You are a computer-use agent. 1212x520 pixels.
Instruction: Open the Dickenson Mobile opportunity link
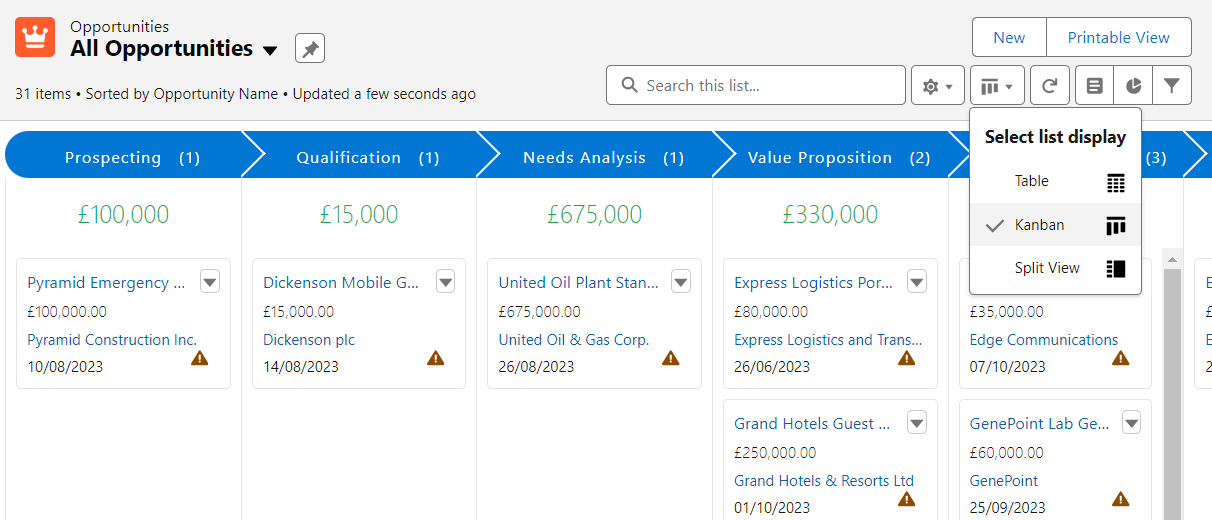[341, 283]
